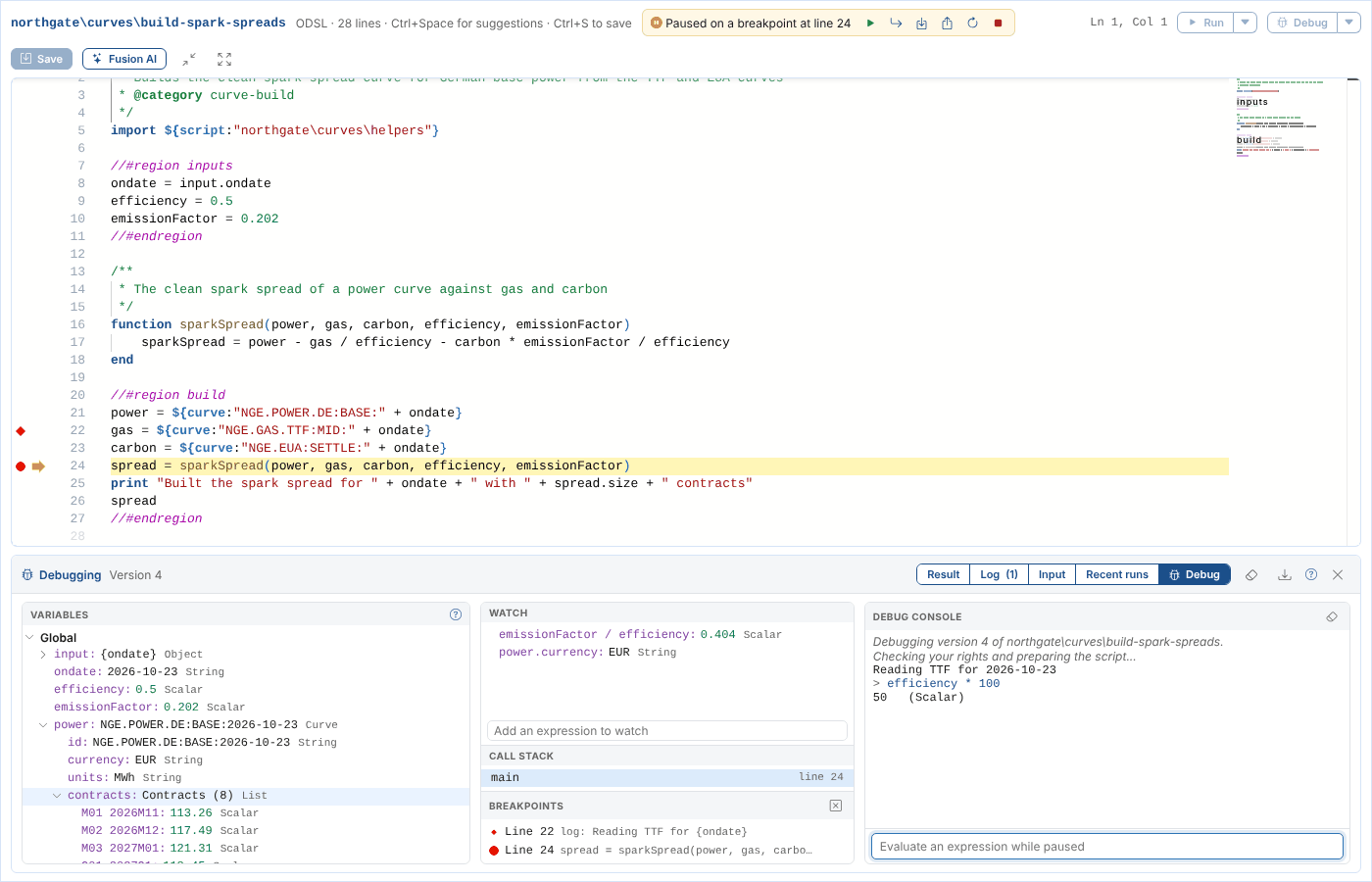Click the inputs region in the minimap

coord(1252,102)
